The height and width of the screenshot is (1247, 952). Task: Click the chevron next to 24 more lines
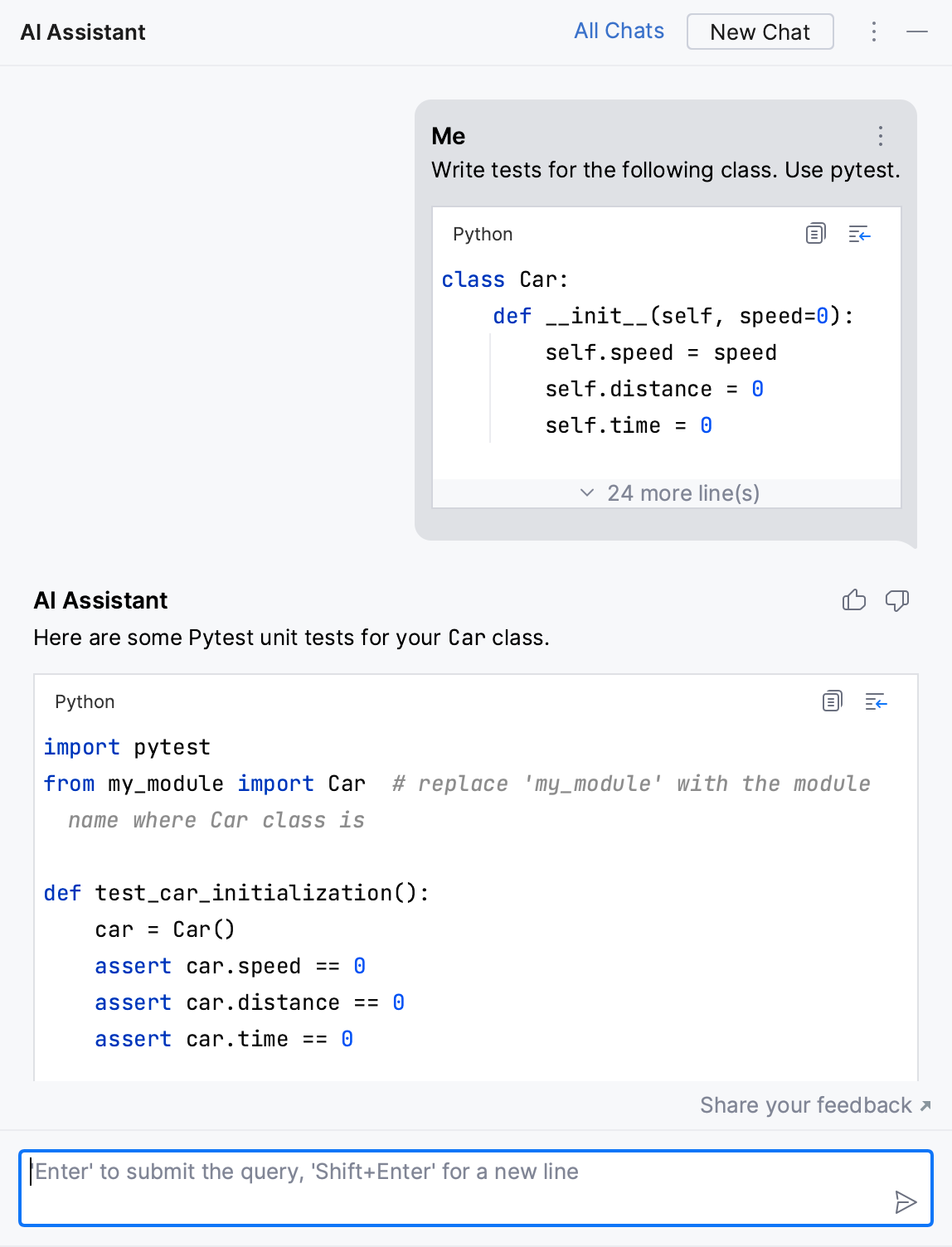(588, 492)
